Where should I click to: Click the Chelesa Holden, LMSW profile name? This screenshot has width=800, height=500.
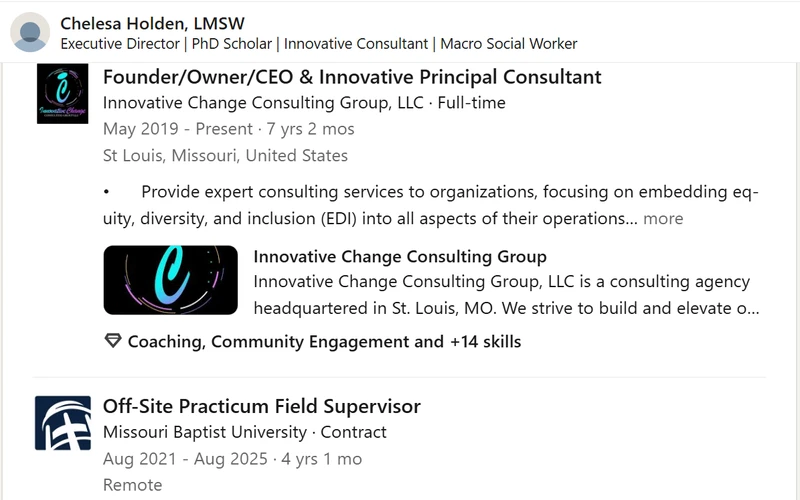pos(153,23)
